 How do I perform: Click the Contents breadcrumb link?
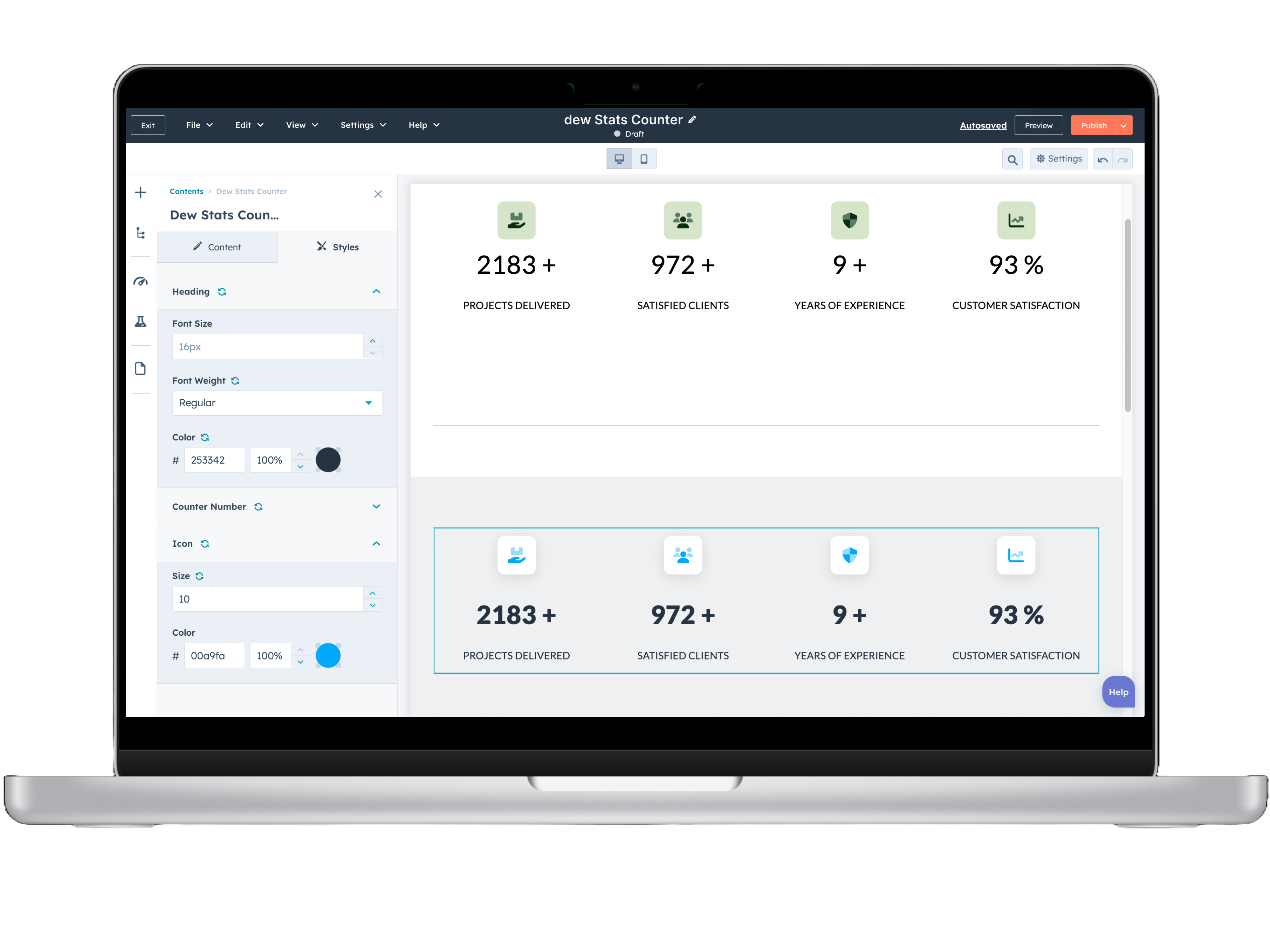point(186,192)
